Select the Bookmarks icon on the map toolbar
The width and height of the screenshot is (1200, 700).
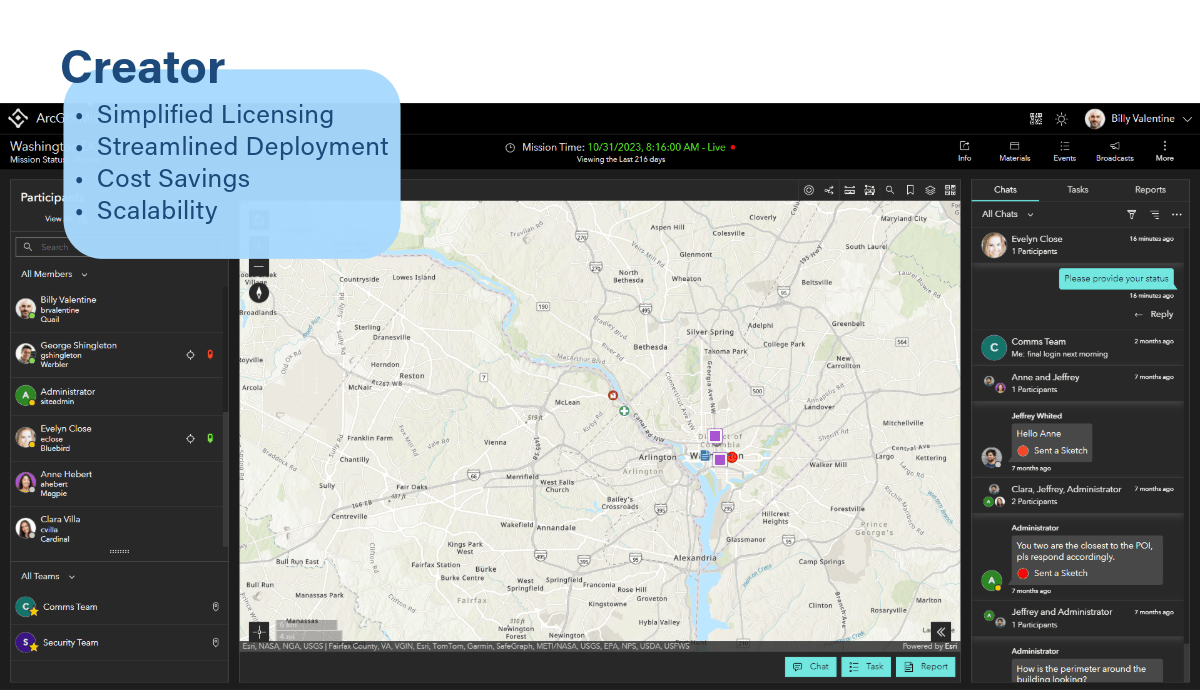coord(911,189)
